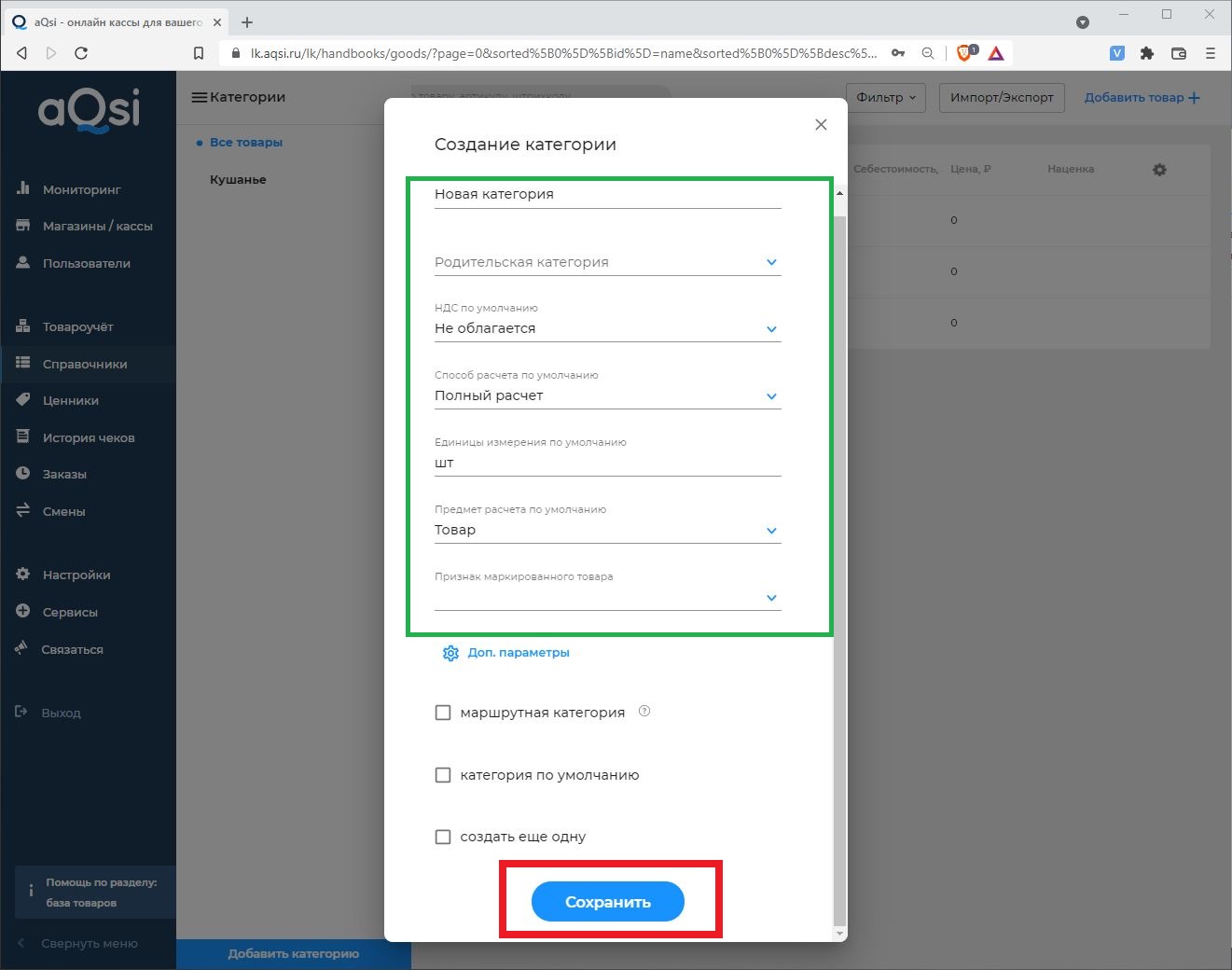The height and width of the screenshot is (970, 1232).
Task: Toggle the hamburger icon next to Категории
Action: coord(199,97)
